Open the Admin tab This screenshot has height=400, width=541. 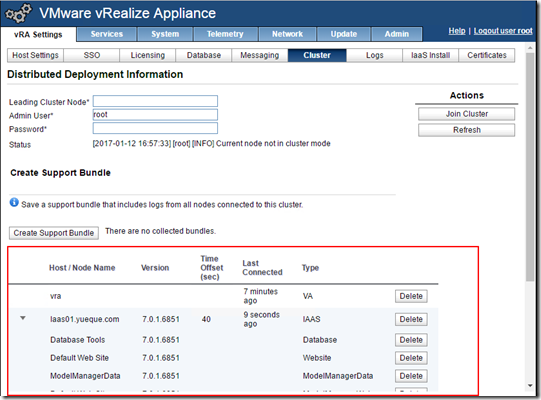pos(397,34)
